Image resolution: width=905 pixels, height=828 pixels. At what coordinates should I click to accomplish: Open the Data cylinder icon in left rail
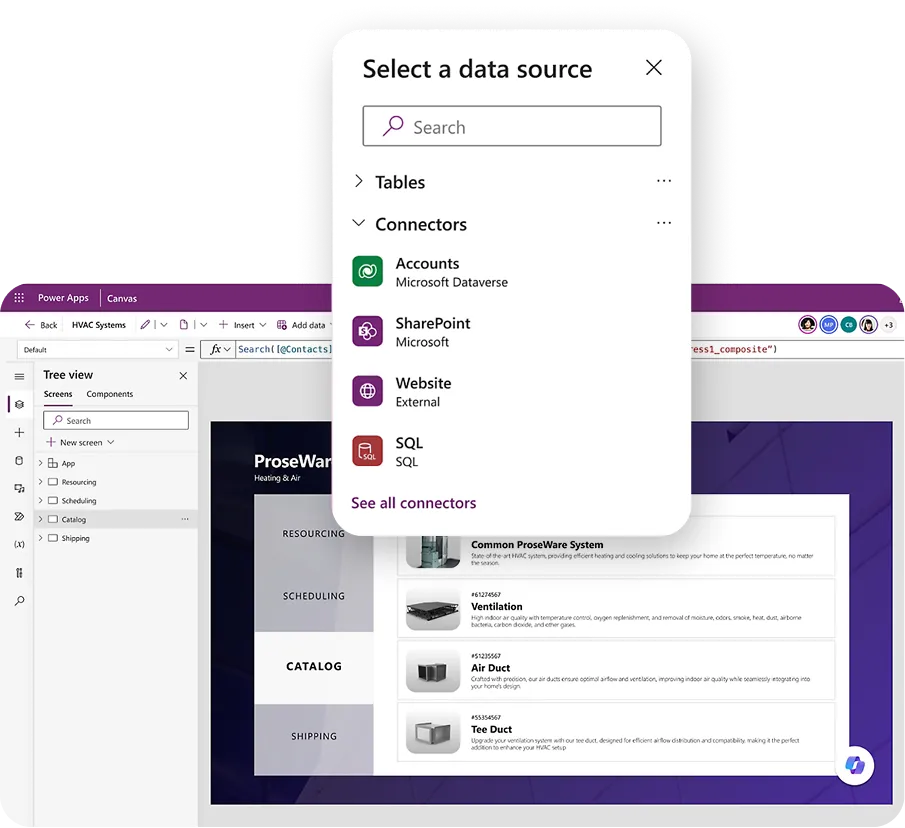19,460
